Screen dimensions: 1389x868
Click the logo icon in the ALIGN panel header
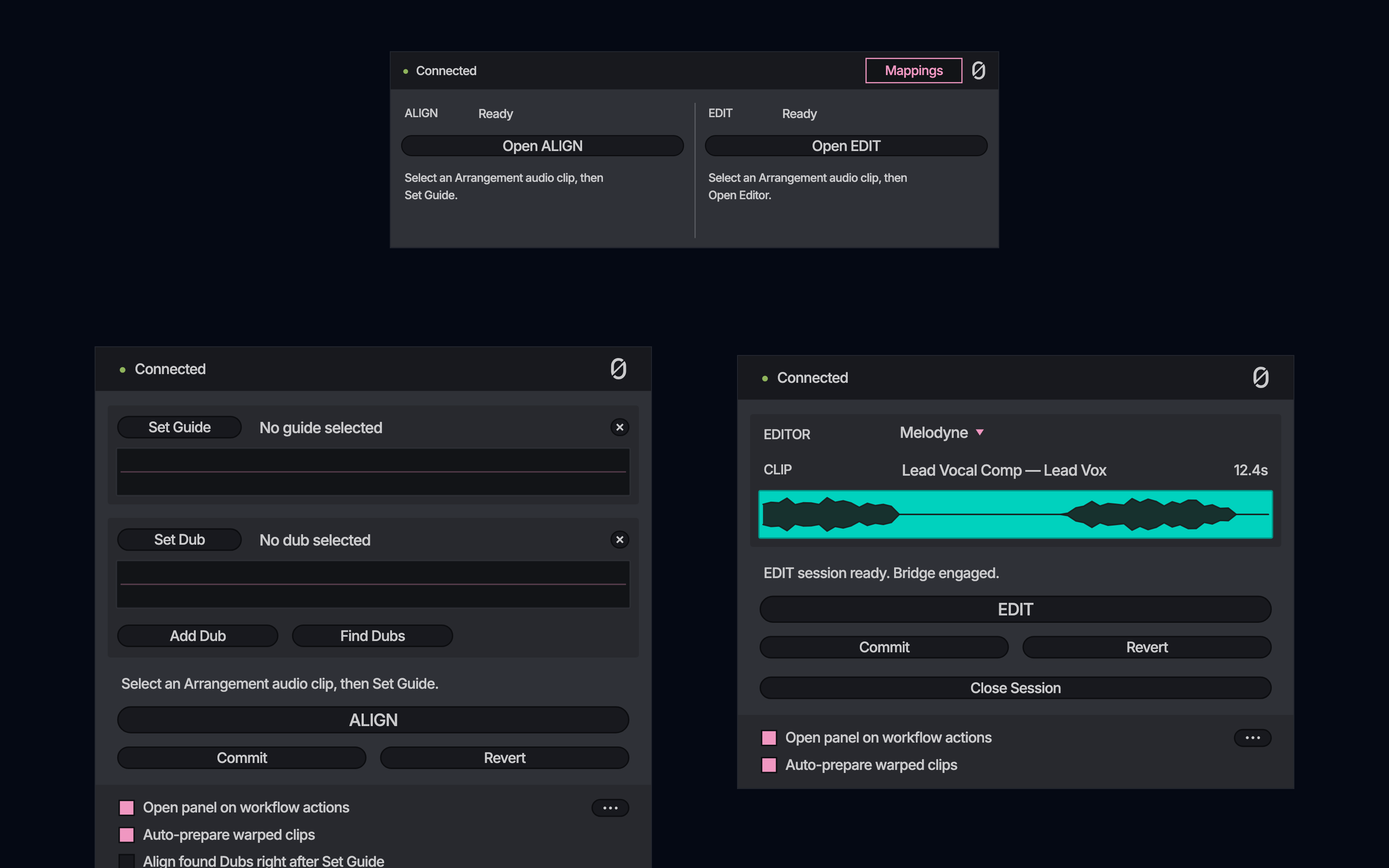click(618, 368)
